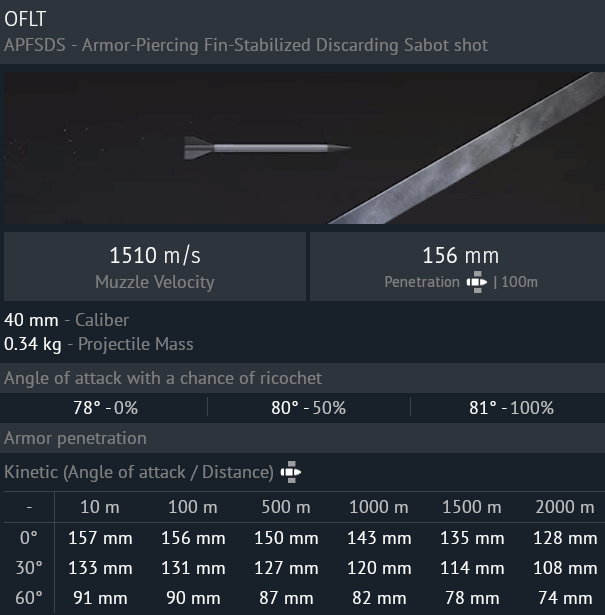Click the 0.34 kg Projectile Mass line
Viewport: 605px width, 615px height.
(99, 344)
